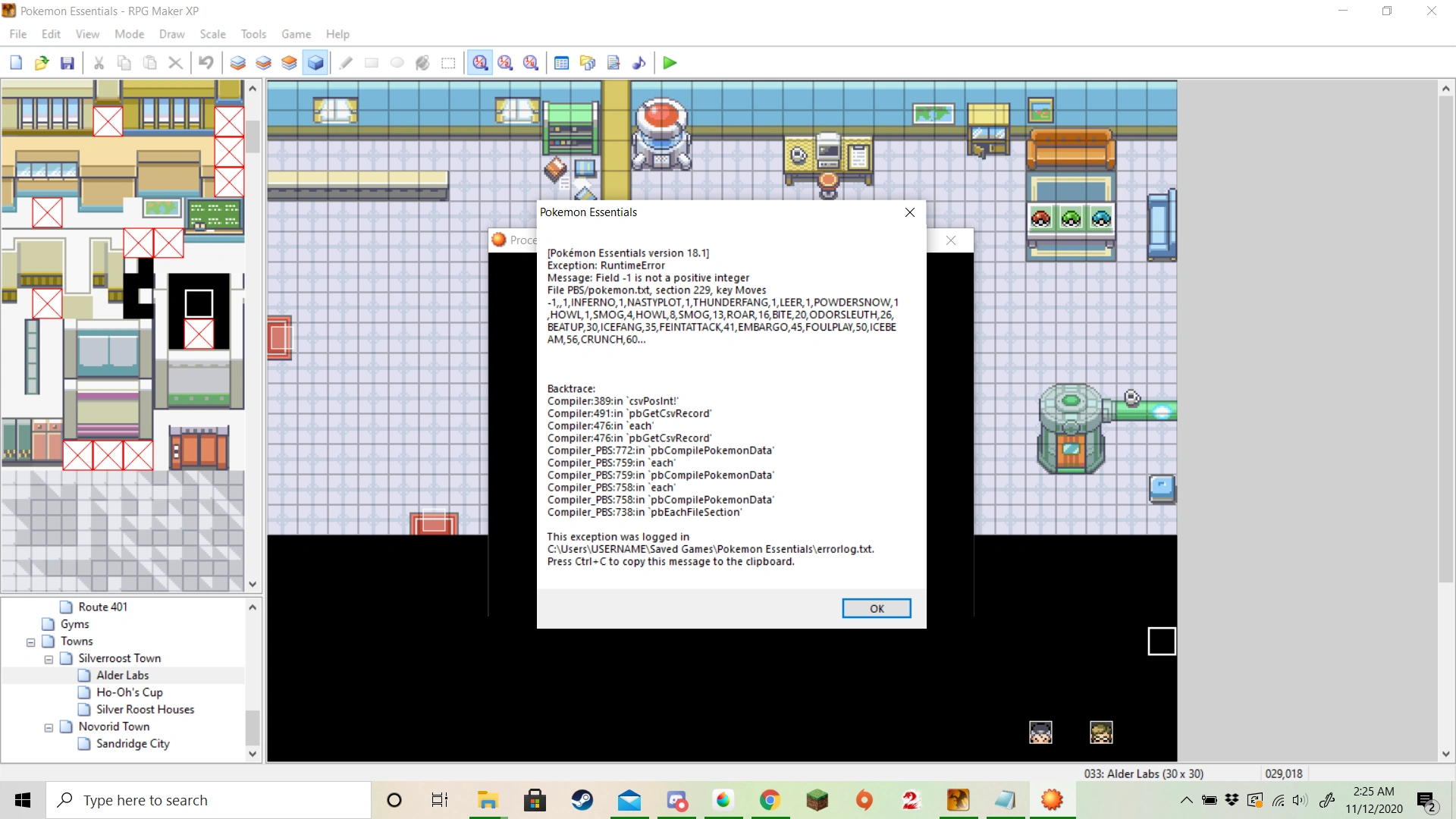Open the Game menu
Image resolution: width=1456 pixels, height=819 pixels.
(x=296, y=34)
